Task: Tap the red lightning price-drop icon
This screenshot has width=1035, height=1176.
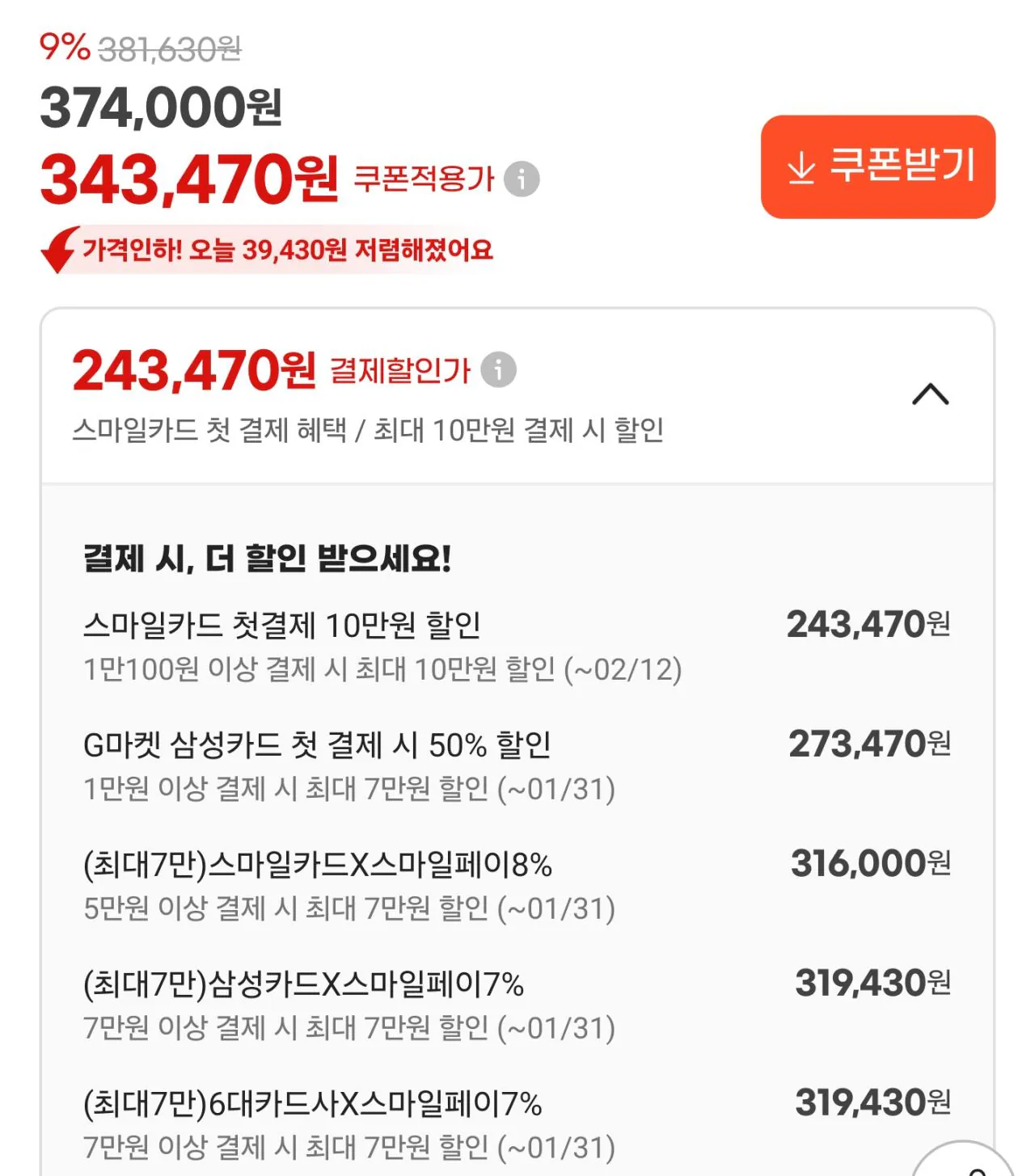Action: pyautogui.click(x=59, y=249)
